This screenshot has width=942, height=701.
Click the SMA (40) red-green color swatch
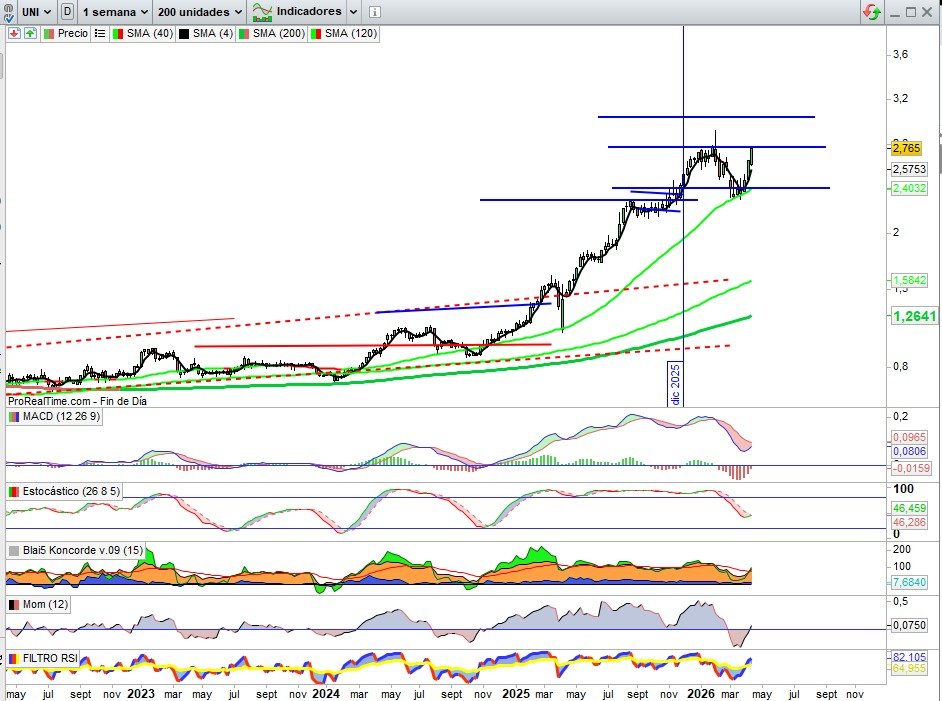click(118, 34)
